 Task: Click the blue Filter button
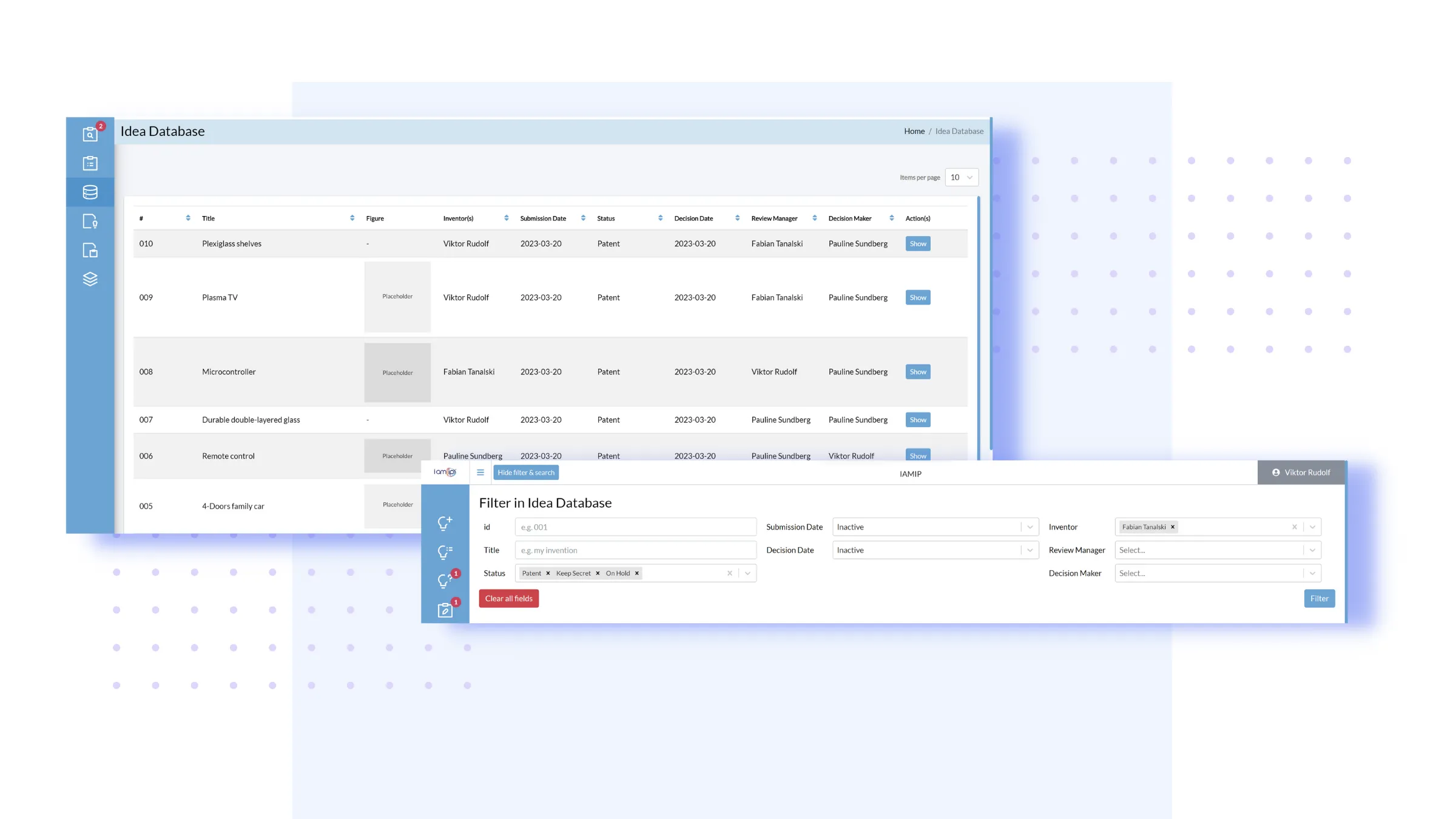pos(1319,599)
